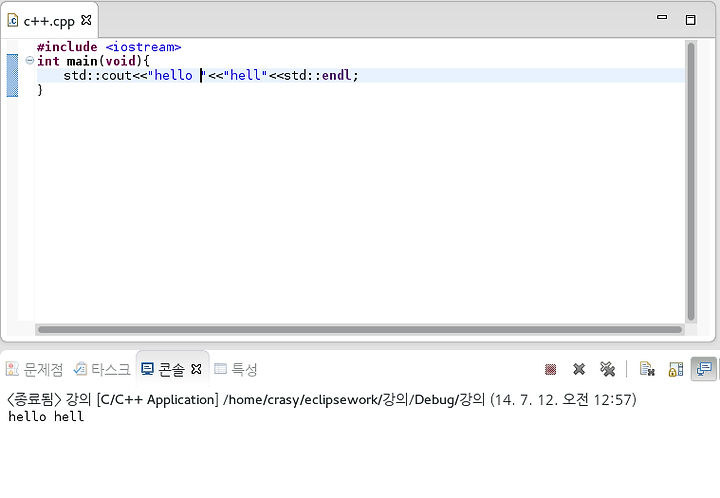
Task: Click the c++.cpp file icon in the editor tab
Action: coord(13,21)
